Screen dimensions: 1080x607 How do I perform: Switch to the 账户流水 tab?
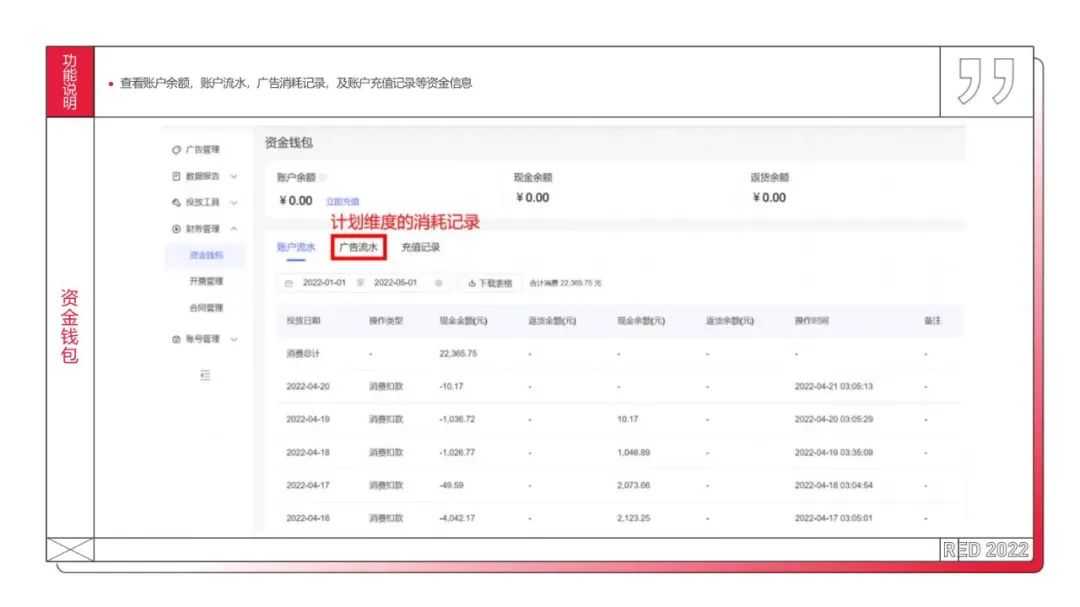[296, 247]
